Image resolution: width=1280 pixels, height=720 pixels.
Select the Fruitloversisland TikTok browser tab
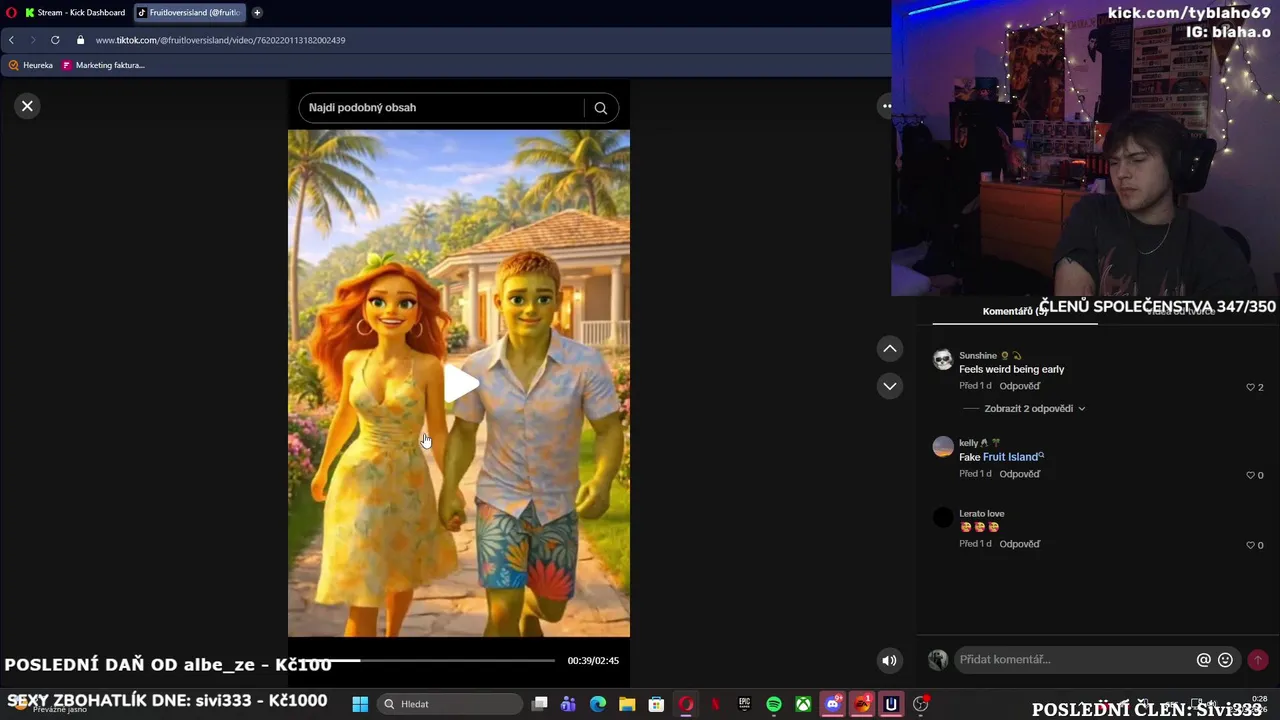[x=190, y=13]
